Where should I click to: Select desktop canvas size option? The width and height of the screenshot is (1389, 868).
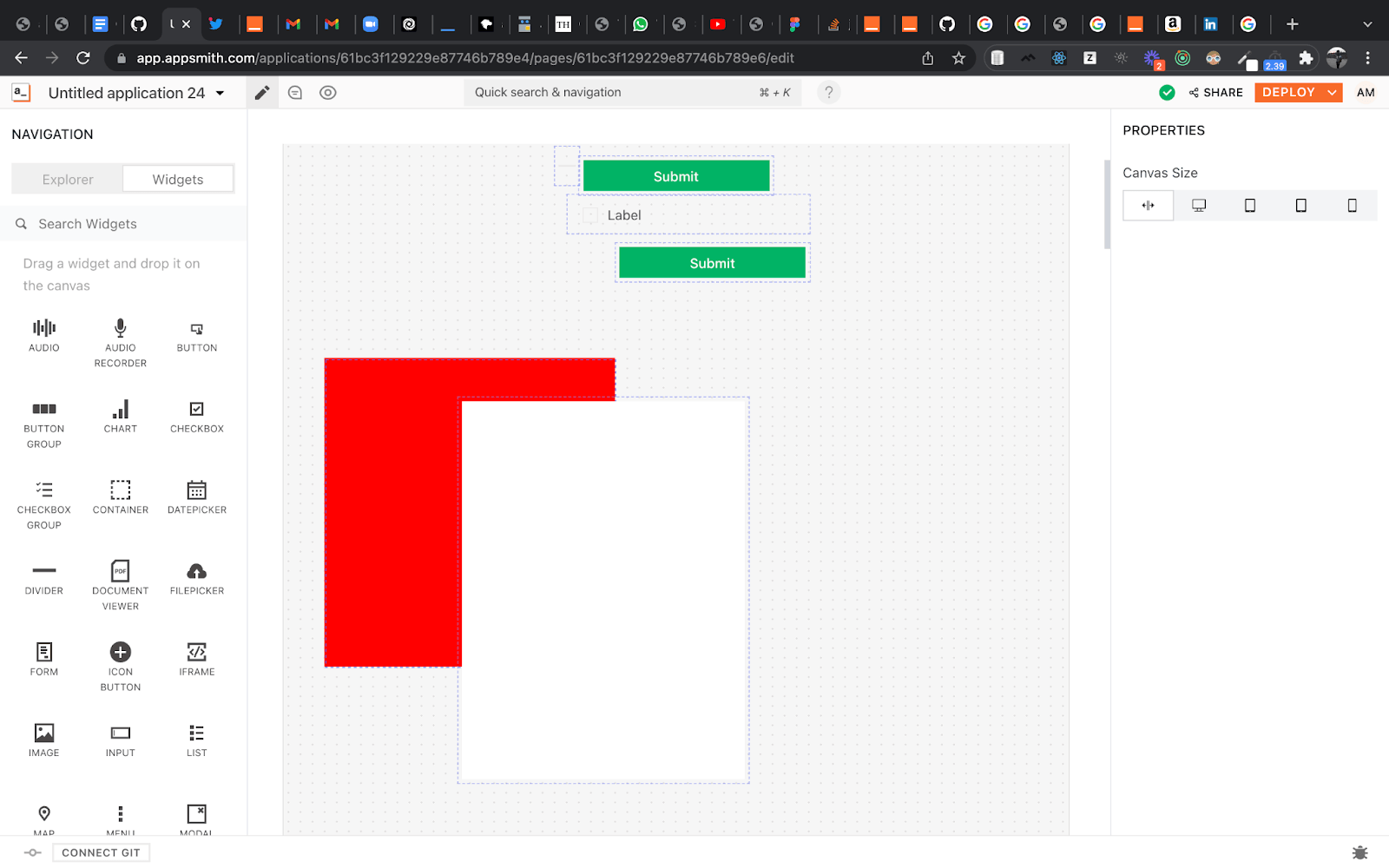(1199, 206)
